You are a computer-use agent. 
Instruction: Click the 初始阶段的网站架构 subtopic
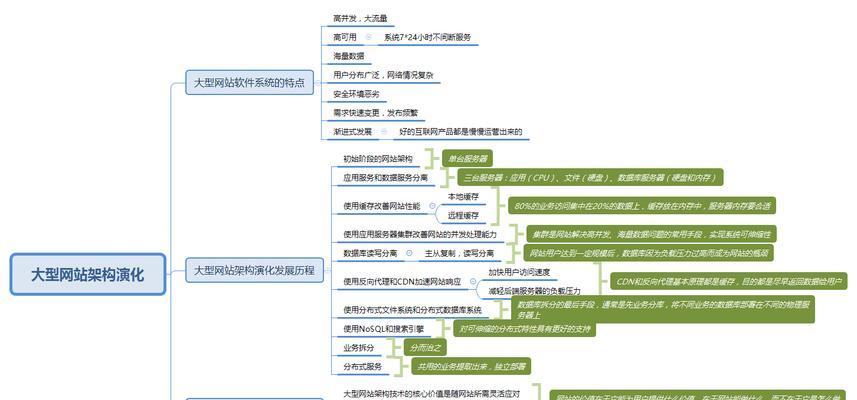pyautogui.click(x=378, y=159)
